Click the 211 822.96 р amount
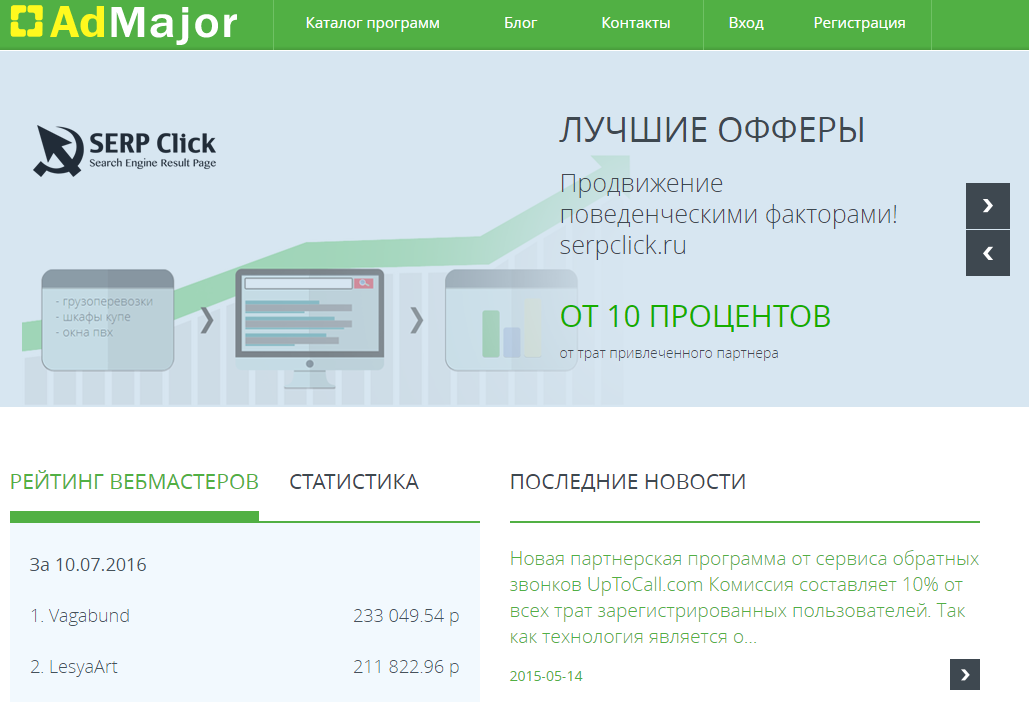Viewport: 1029px width, 702px height. click(406, 667)
